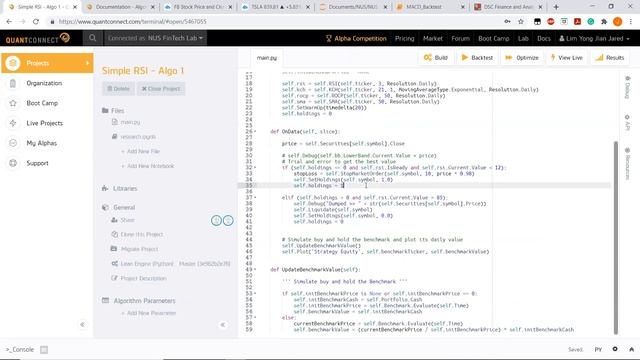Open Boot Camp star icon in sidebar
This screenshot has width=640, height=360.
(13, 103)
